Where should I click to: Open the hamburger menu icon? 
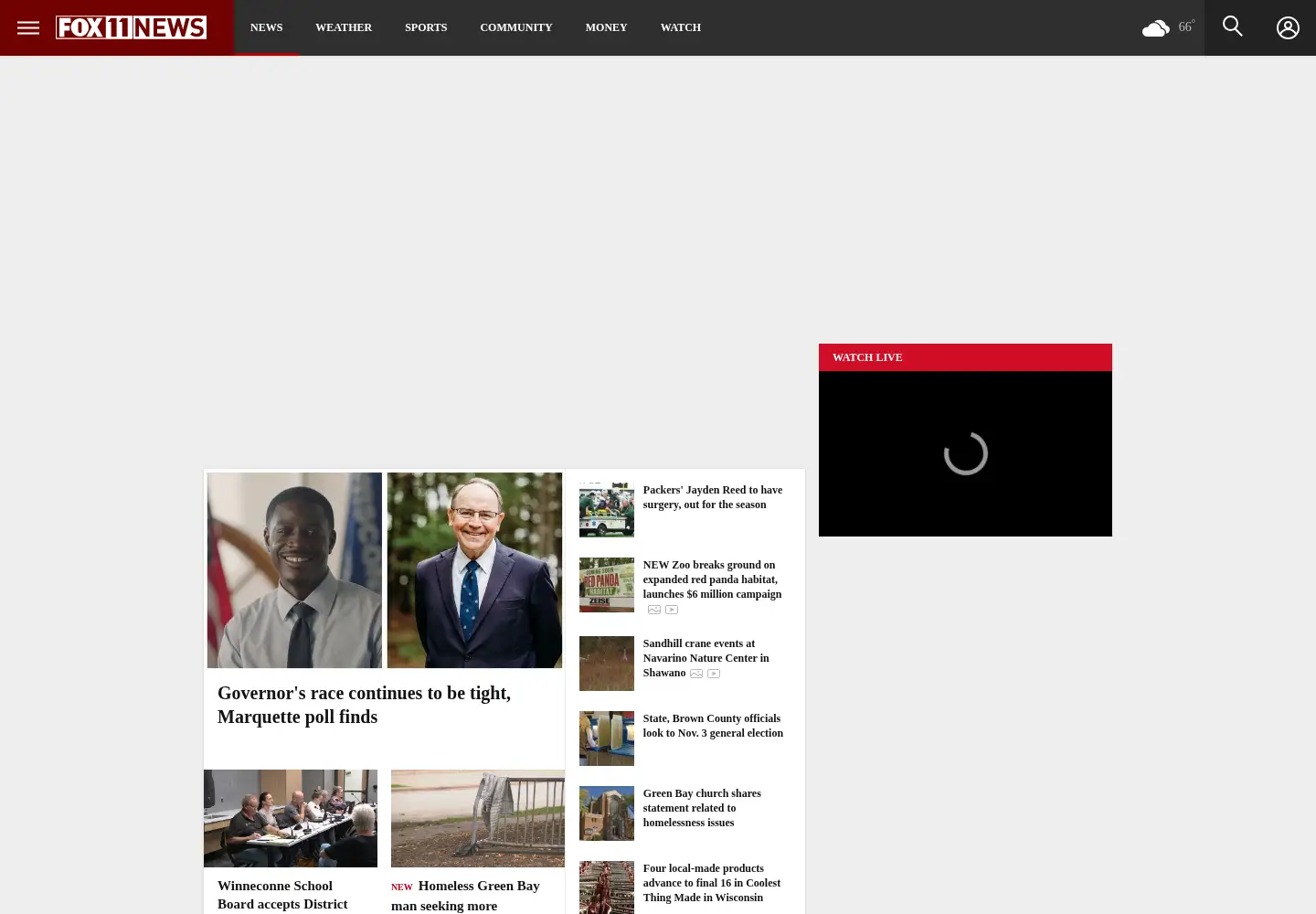(28, 27)
